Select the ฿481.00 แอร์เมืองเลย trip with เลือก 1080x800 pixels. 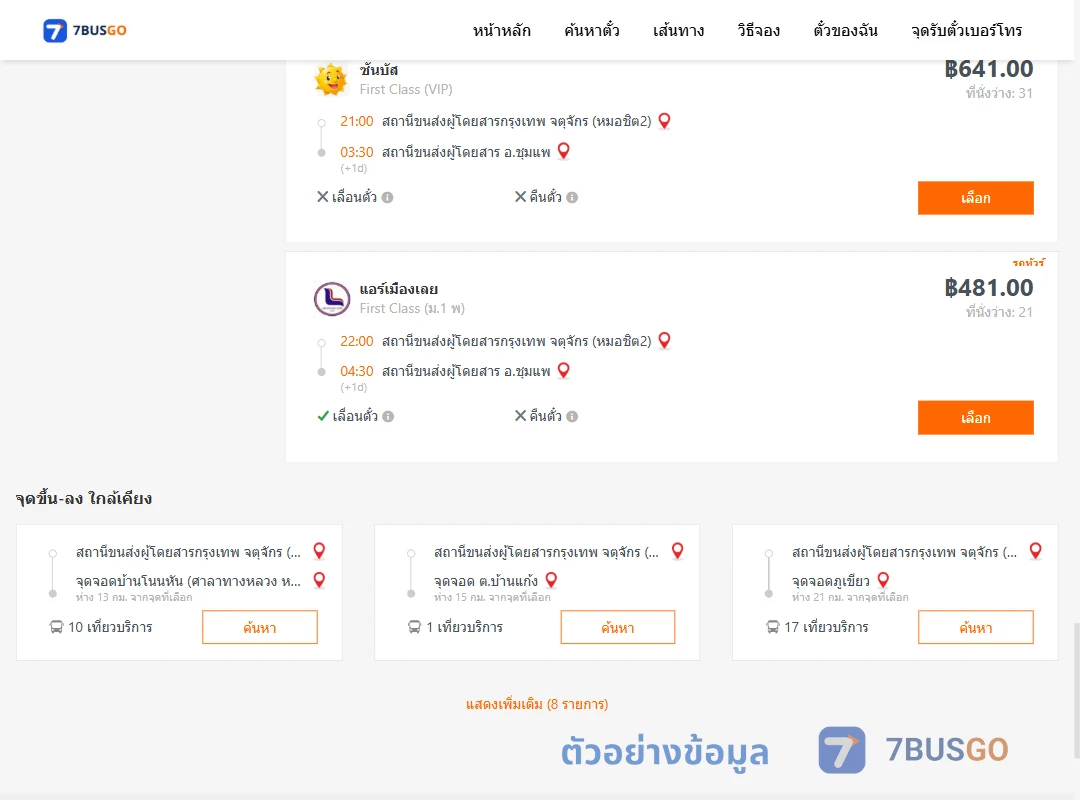[x=975, y=418]
